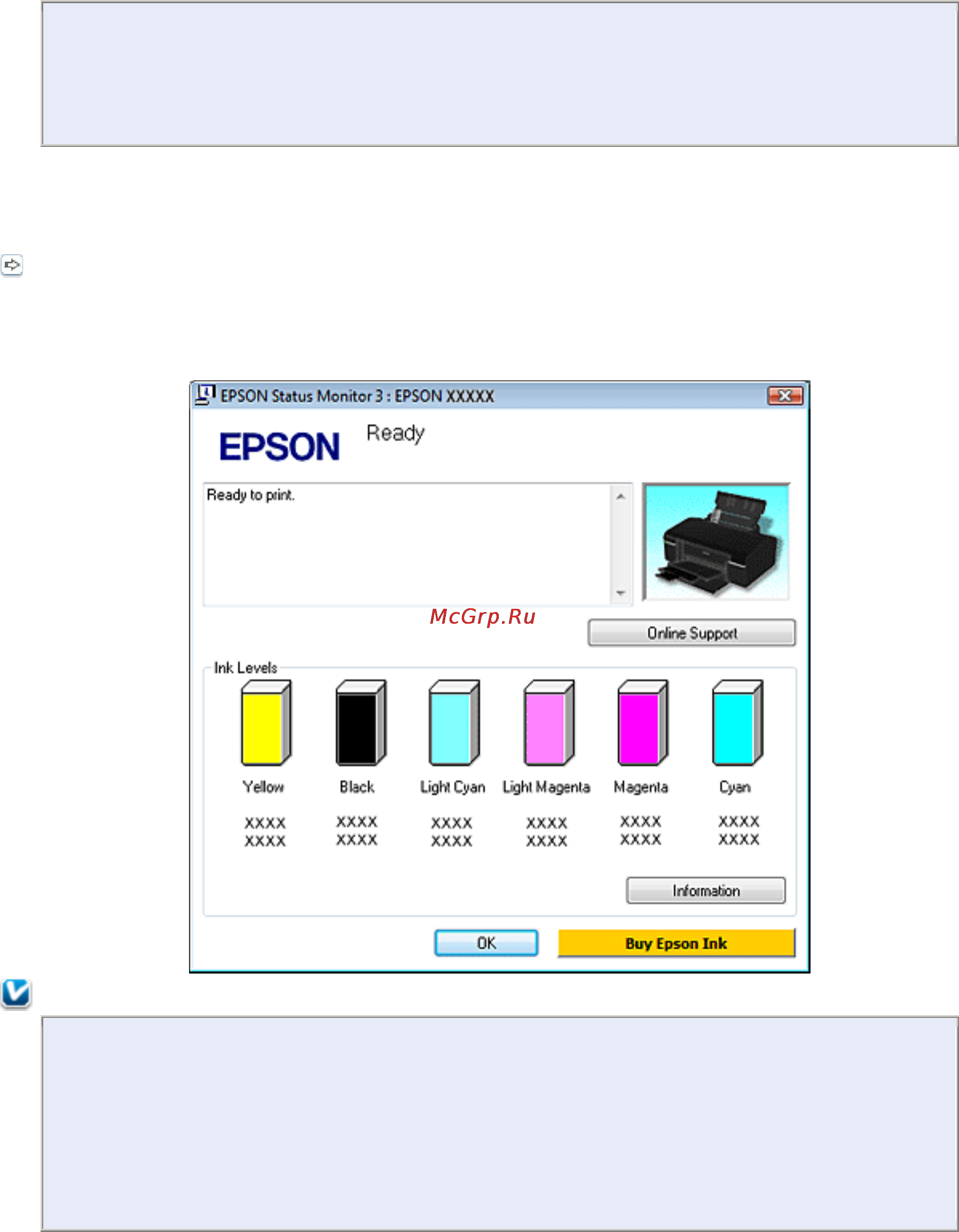Click the 'Ready to print.' status text
The image size is (959, 1232).
(x=250, y=495)
